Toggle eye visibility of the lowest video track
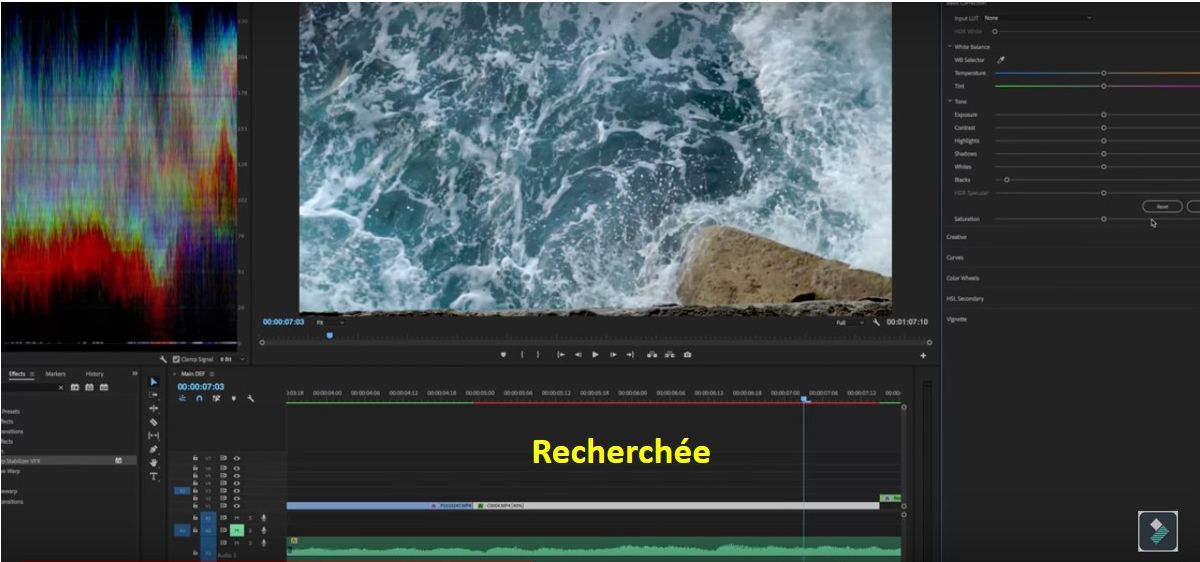The image size is (1200, 562). click(237, 506)
